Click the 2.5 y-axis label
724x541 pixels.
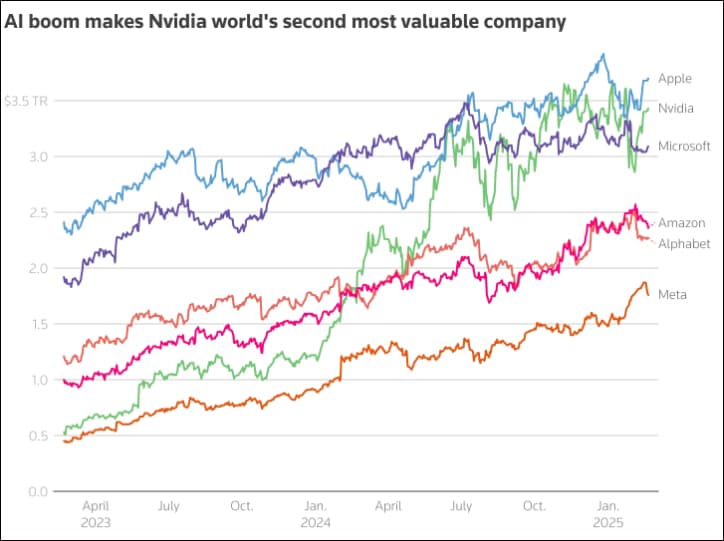39,213
